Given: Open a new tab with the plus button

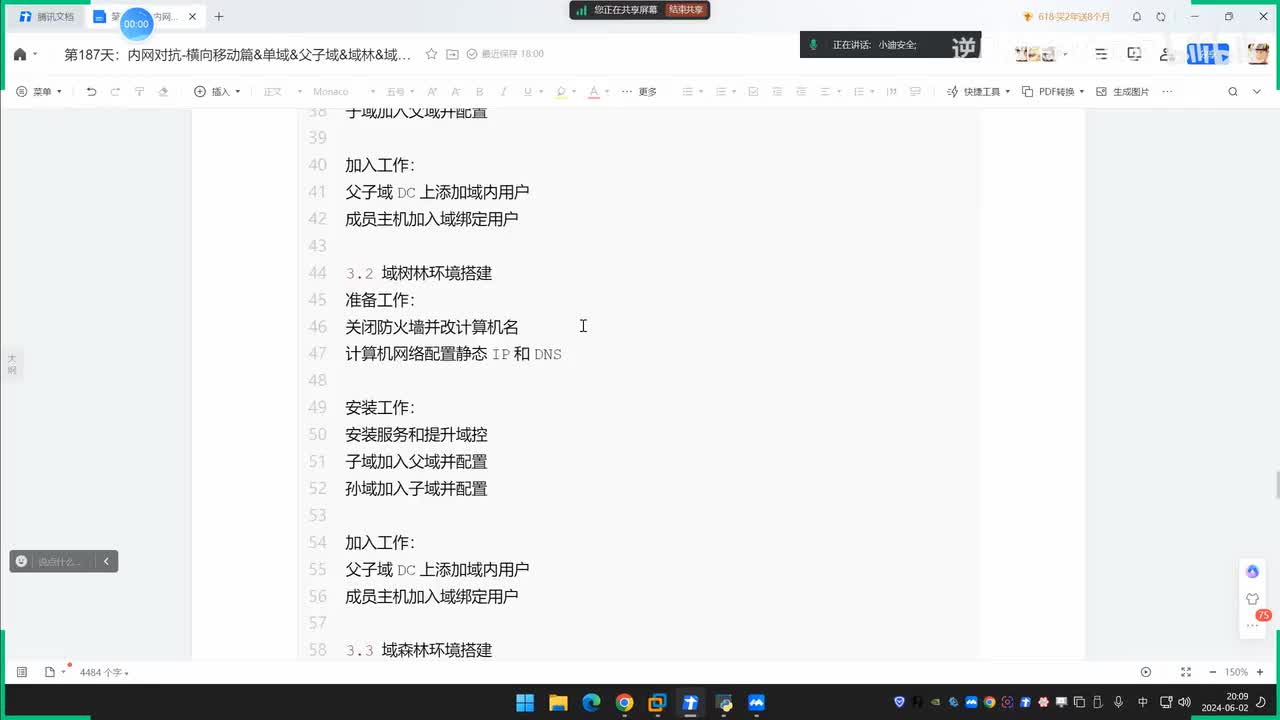Looking at the screenshot, I should click(219, 16).
